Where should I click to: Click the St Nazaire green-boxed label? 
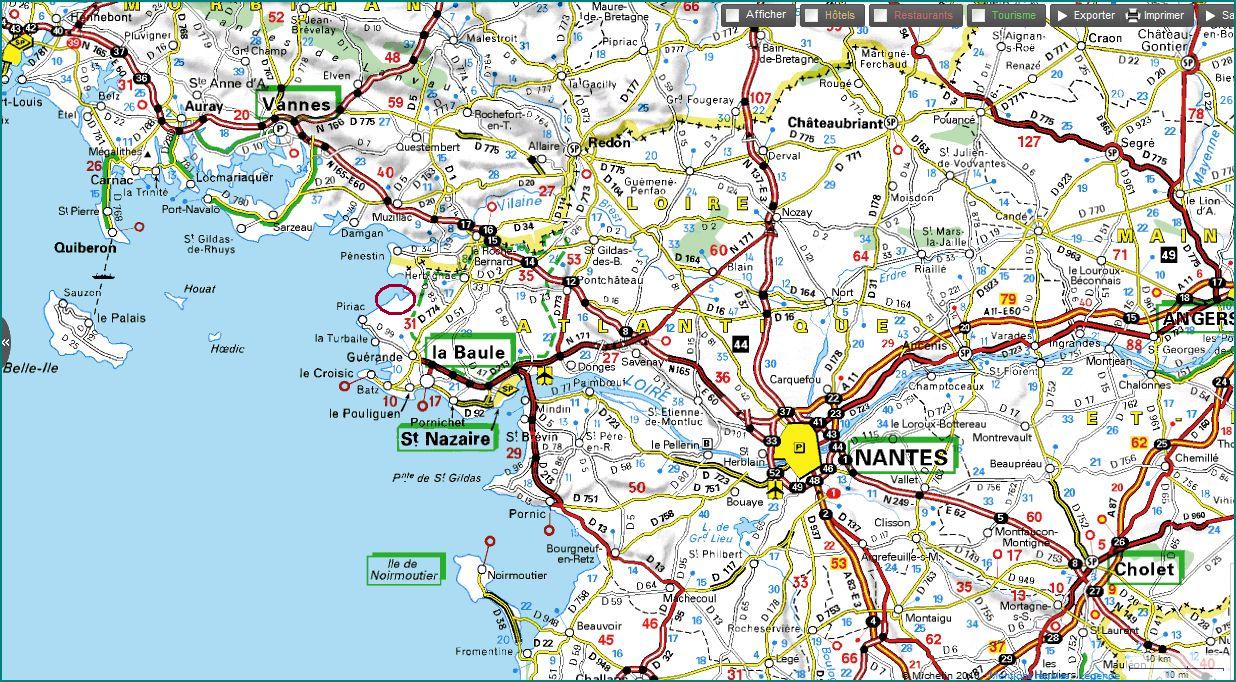coord(446,438)
